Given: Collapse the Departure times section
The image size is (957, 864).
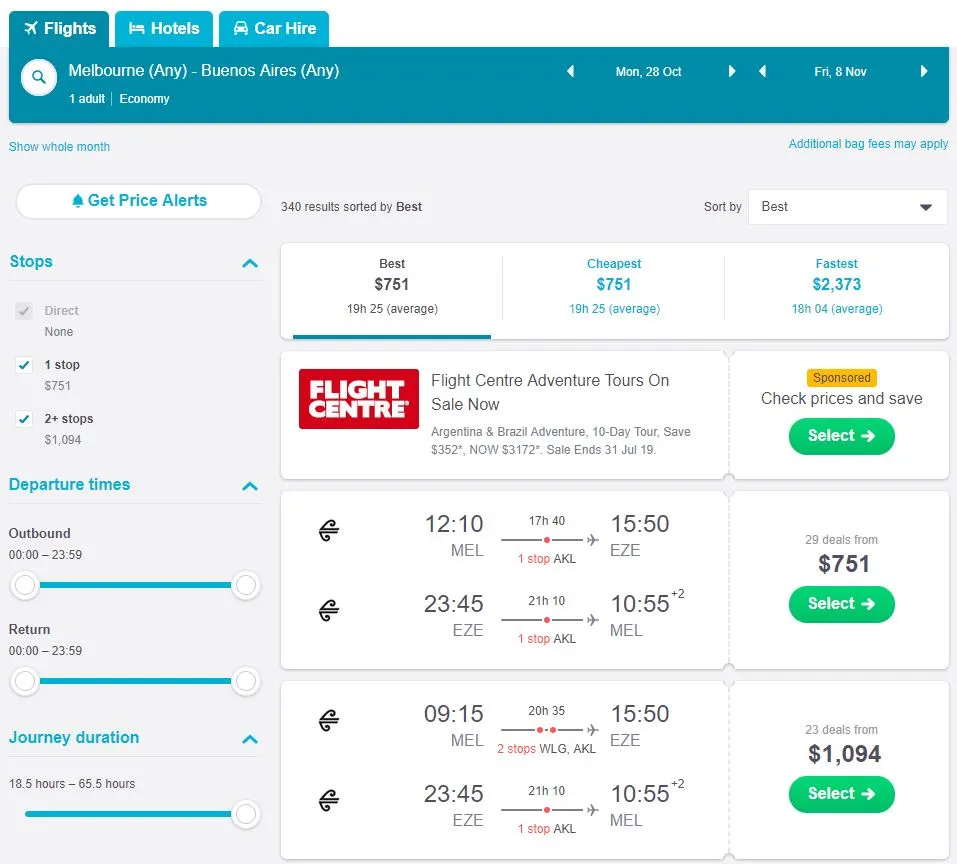Looking at the screenshot, I should point(250,486).
